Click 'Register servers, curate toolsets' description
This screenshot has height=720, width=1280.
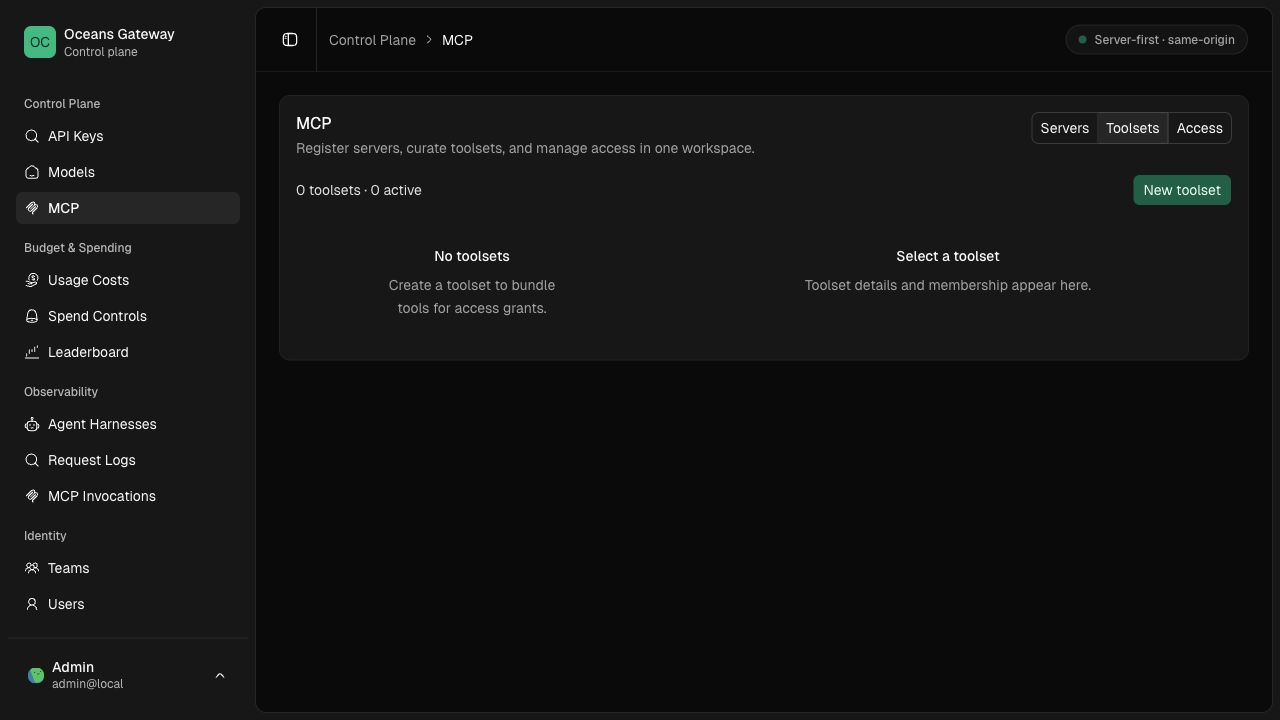525,148
